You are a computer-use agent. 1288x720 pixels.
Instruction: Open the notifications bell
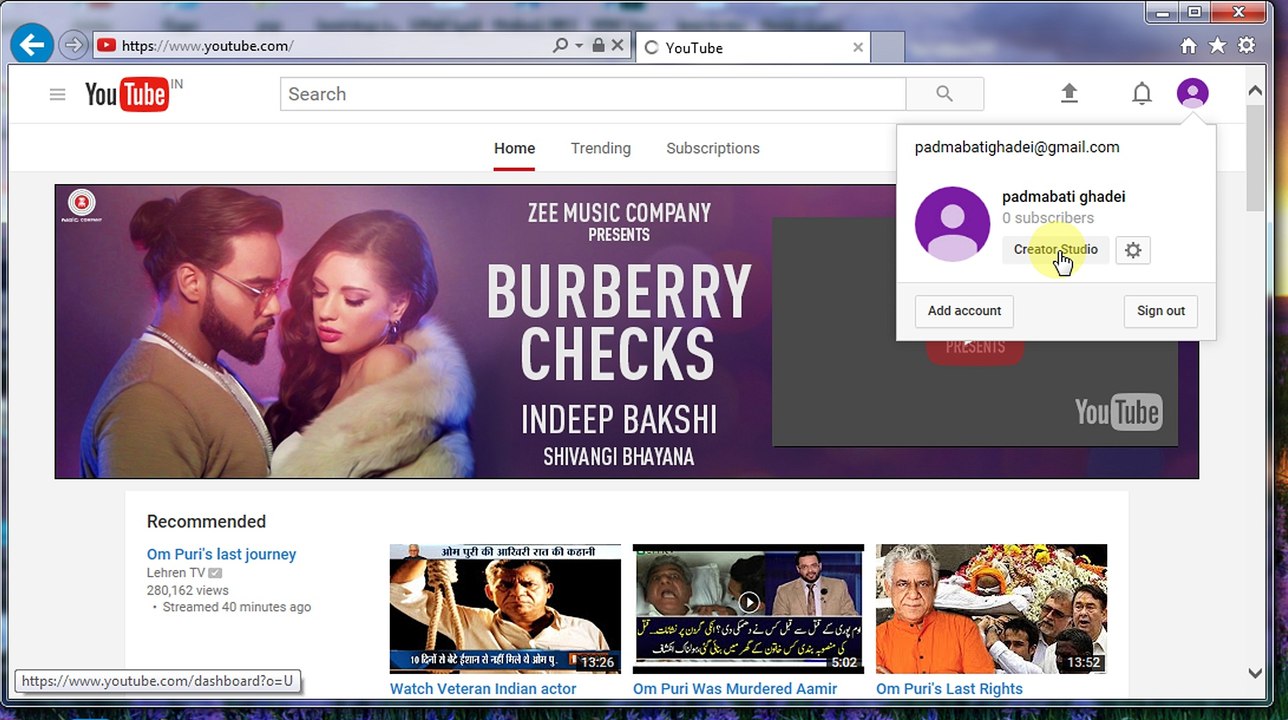click(x=1142, y=94)
